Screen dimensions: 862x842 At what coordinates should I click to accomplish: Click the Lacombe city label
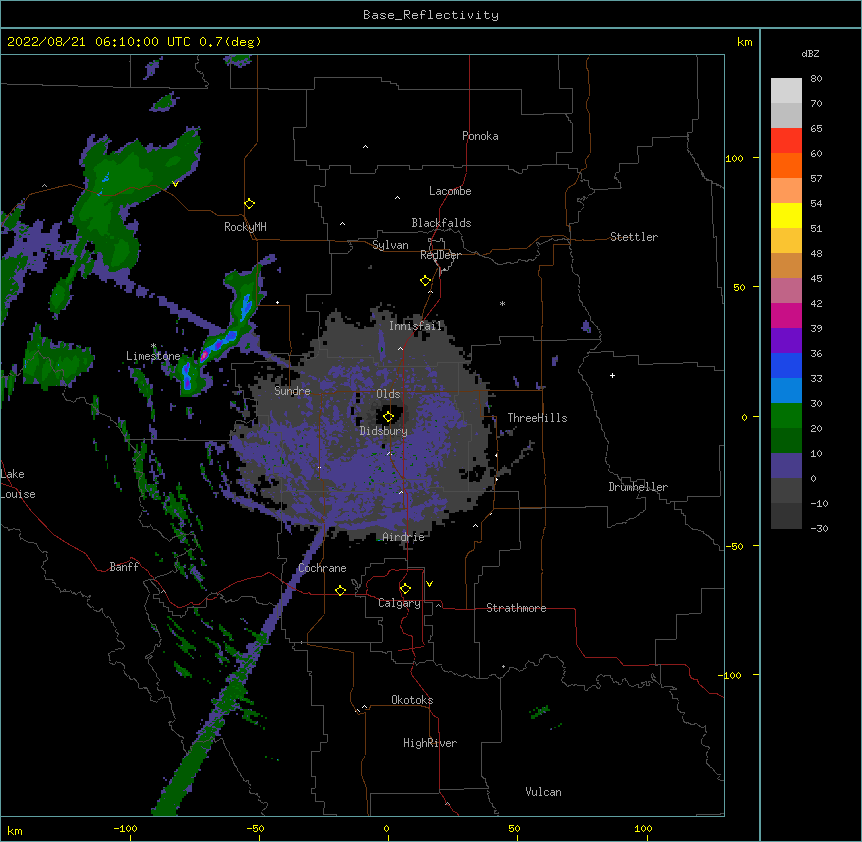point(450,191)
